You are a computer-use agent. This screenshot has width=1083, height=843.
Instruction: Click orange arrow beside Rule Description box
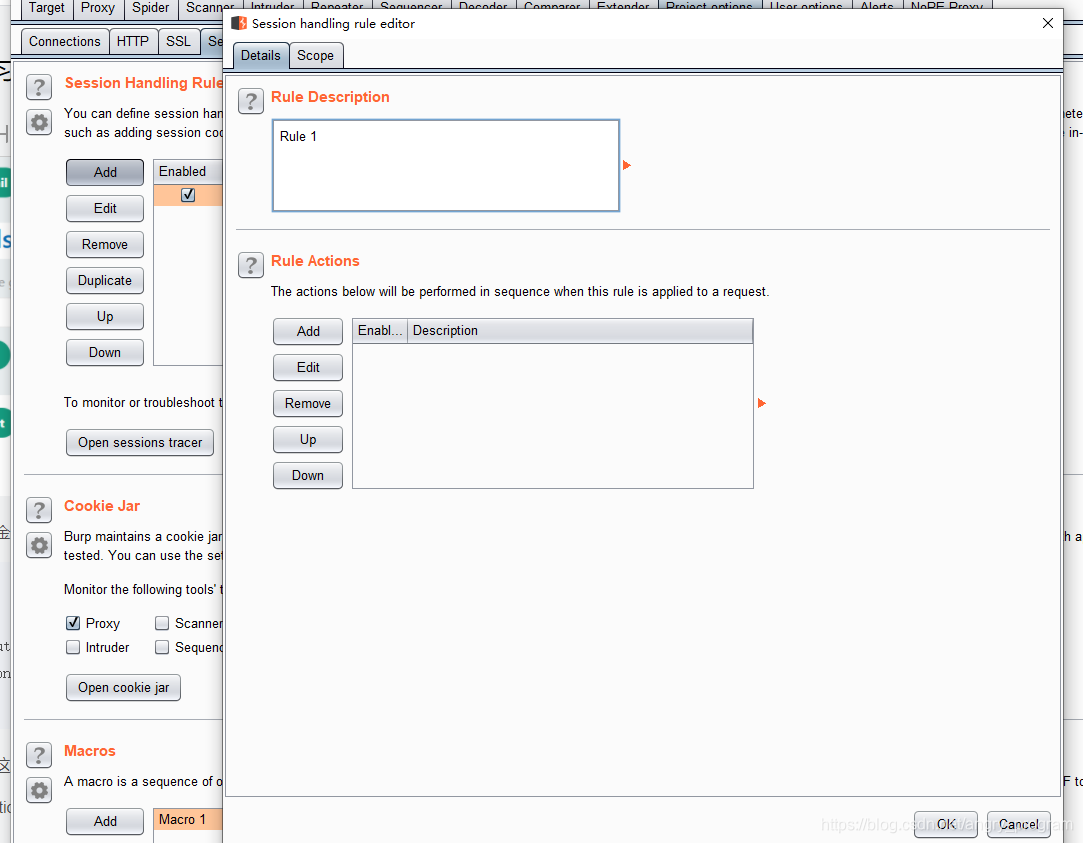[x=626, y=165]
